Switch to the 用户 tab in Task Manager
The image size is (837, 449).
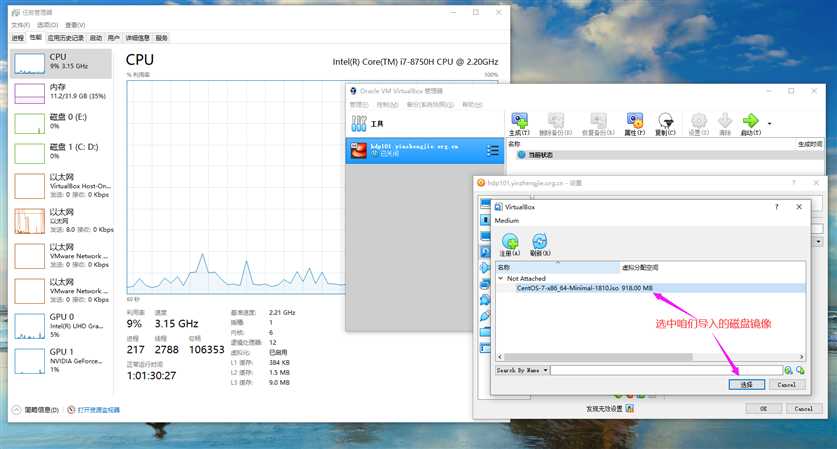(114, 38)
